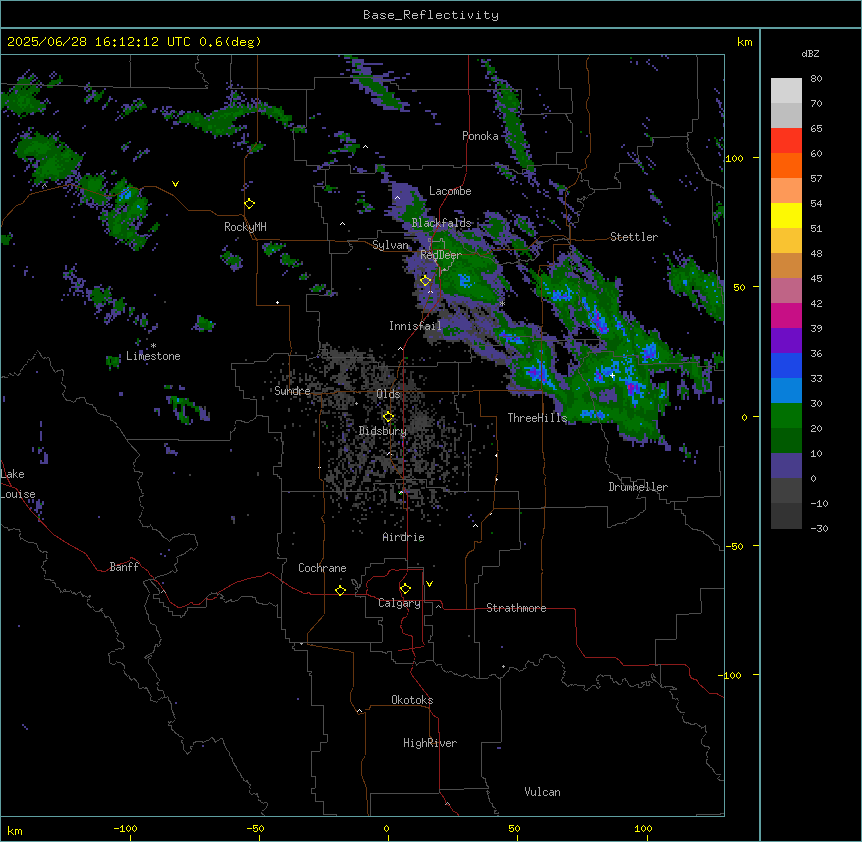Click the white plus marker in the storm cell
This screenshot has height=842, width=862.
pos(612,375)
